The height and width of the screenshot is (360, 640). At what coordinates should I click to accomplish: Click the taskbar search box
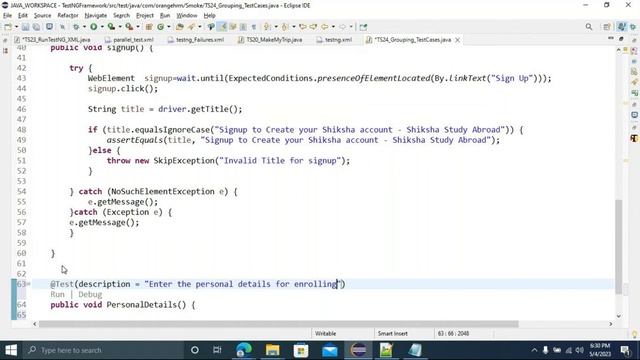click(102, 350)
